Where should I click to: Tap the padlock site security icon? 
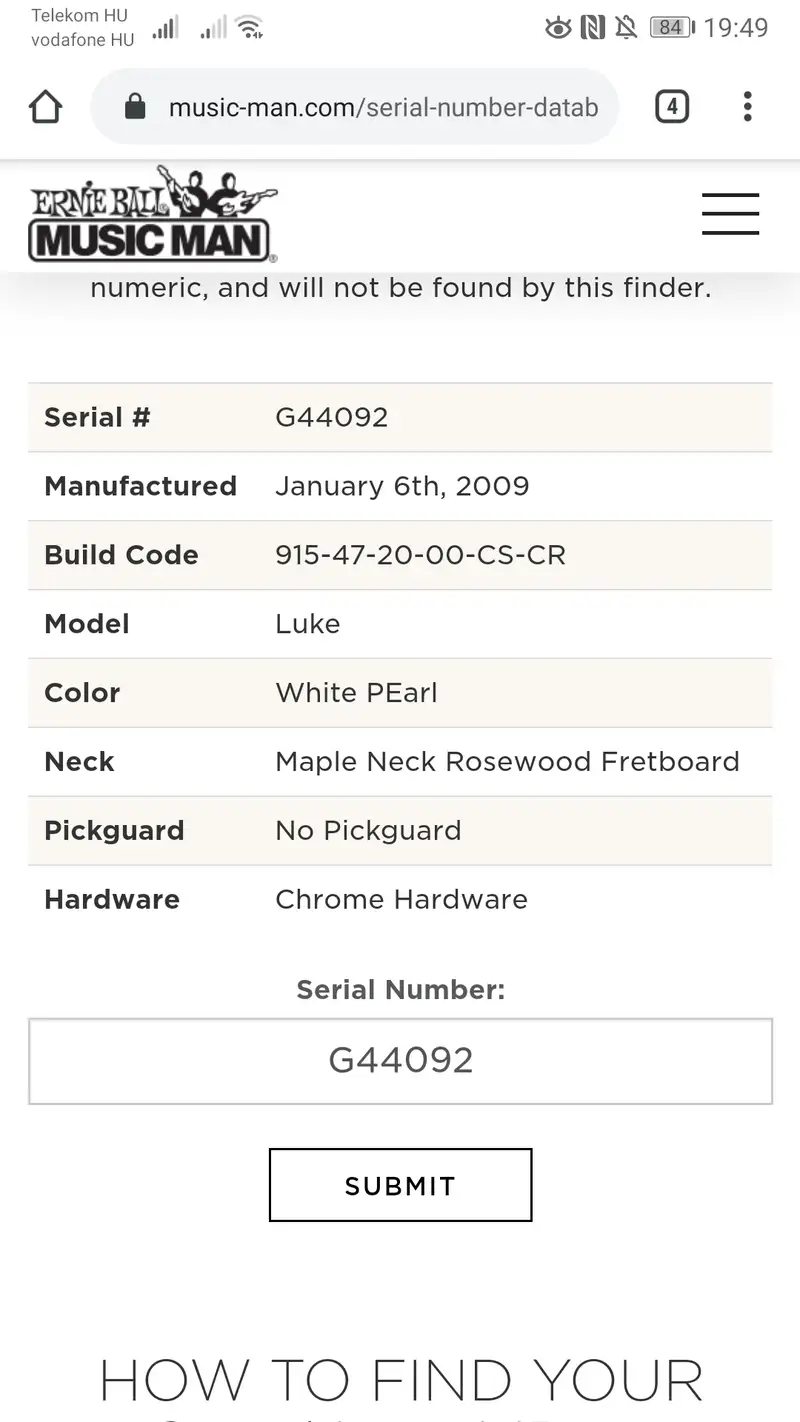pos(135,107)
